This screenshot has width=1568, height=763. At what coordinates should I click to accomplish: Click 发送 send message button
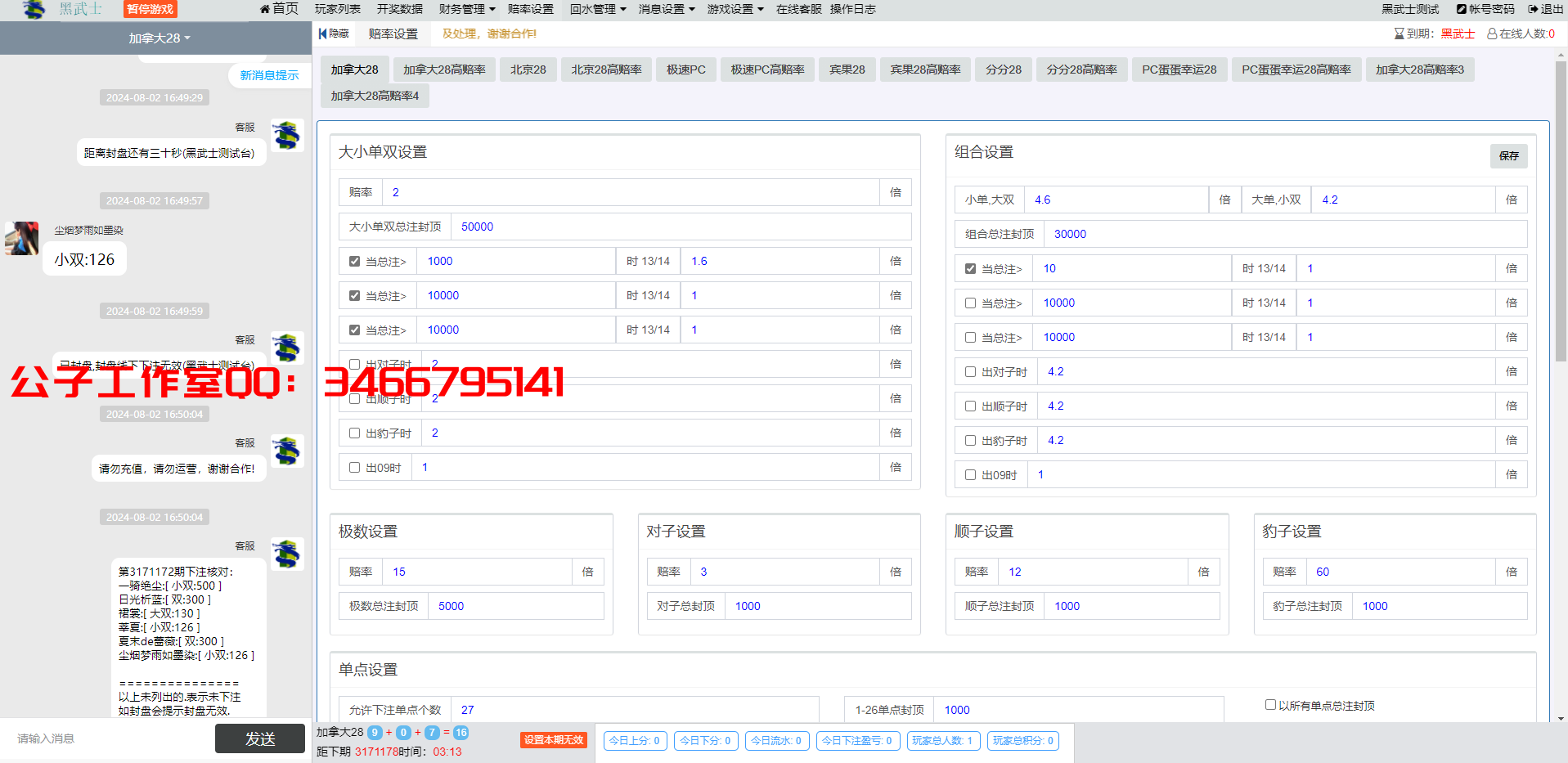click(x=260, y=739)
